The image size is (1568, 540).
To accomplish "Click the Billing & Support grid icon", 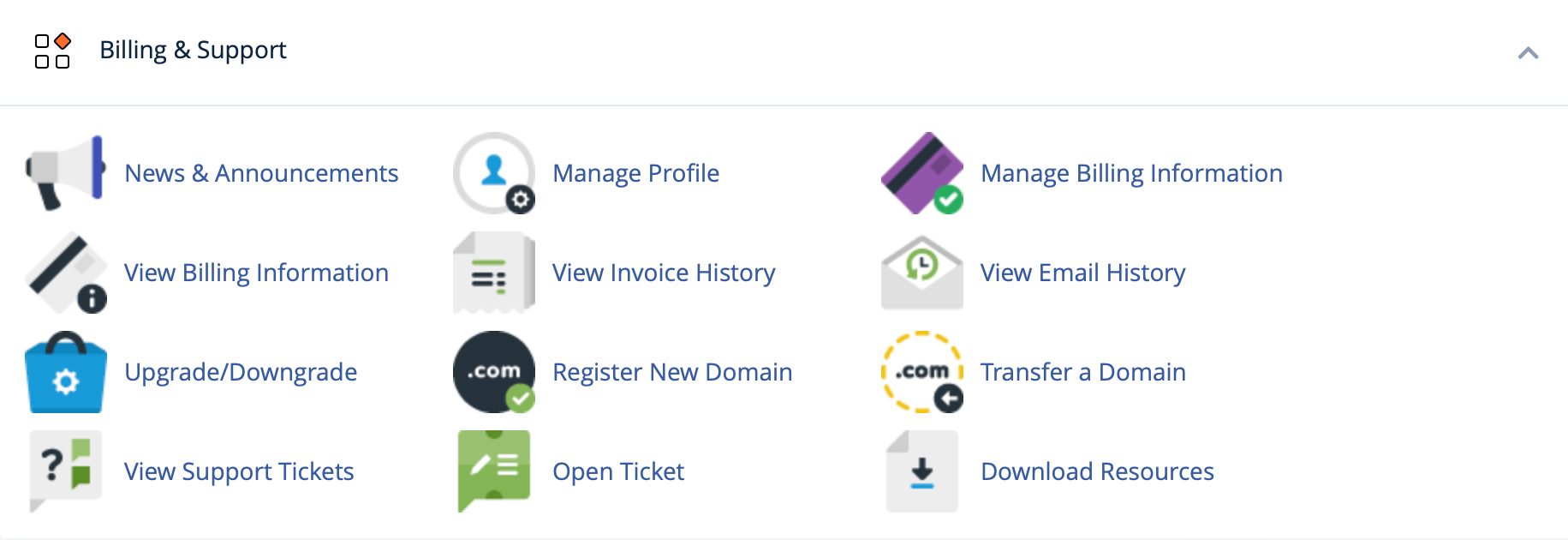I will (52, 51).
